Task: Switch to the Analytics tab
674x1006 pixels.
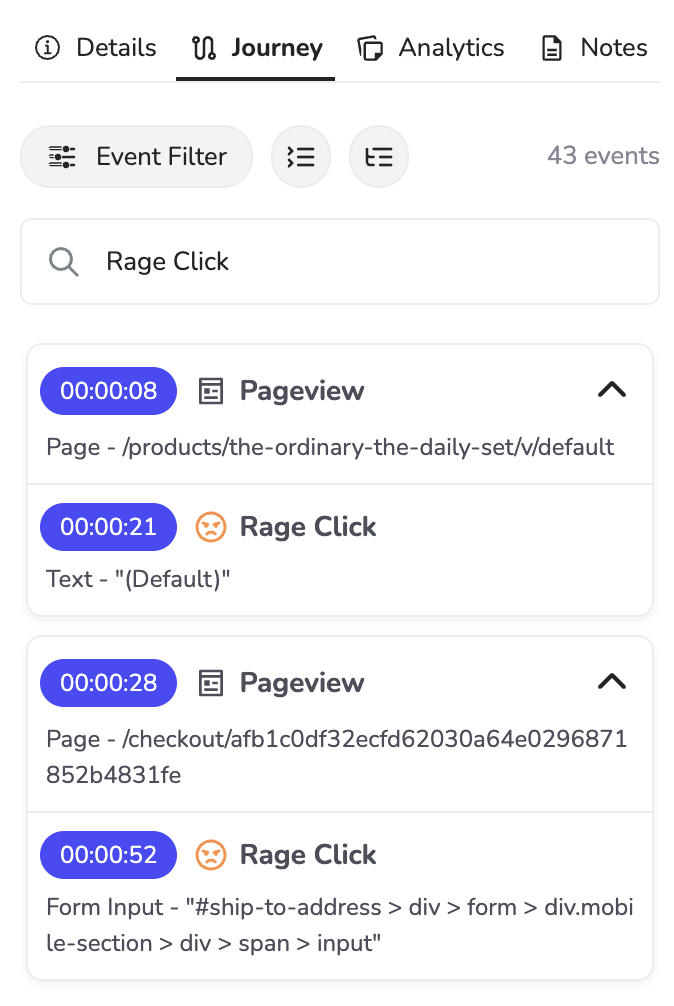Action: pyautogui.click(x=431, y=48)
